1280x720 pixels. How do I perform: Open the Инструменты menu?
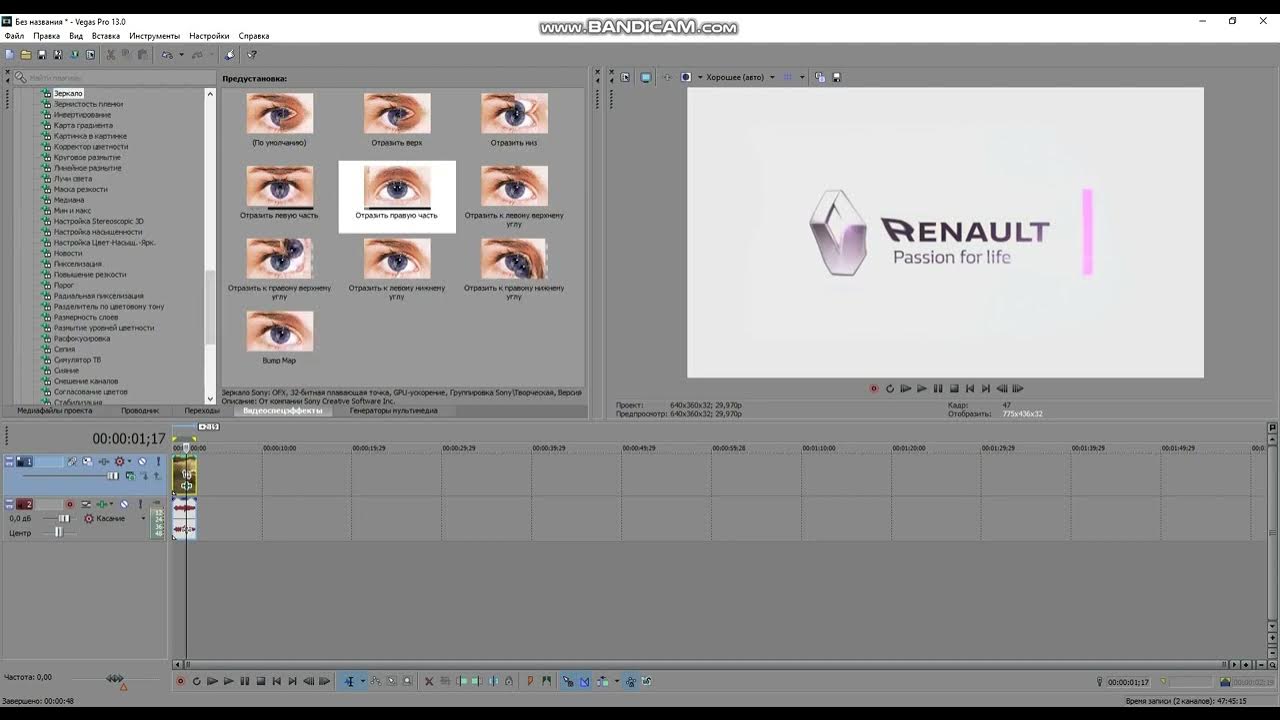point(154,36)
